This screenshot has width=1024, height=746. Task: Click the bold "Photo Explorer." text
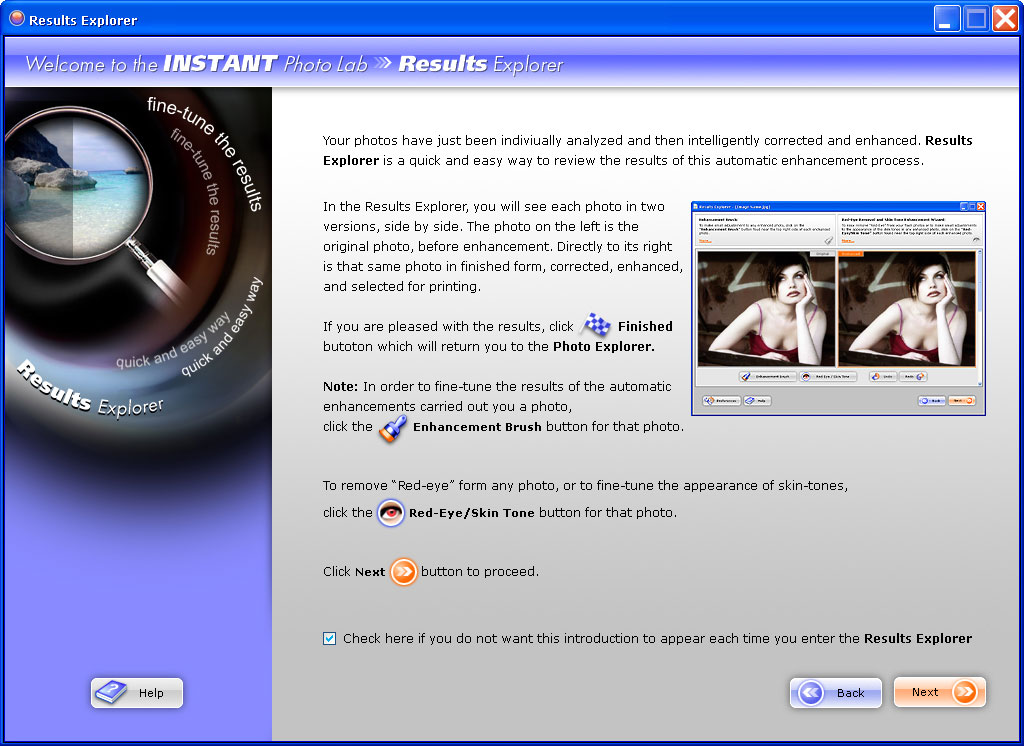click(604, 347)
